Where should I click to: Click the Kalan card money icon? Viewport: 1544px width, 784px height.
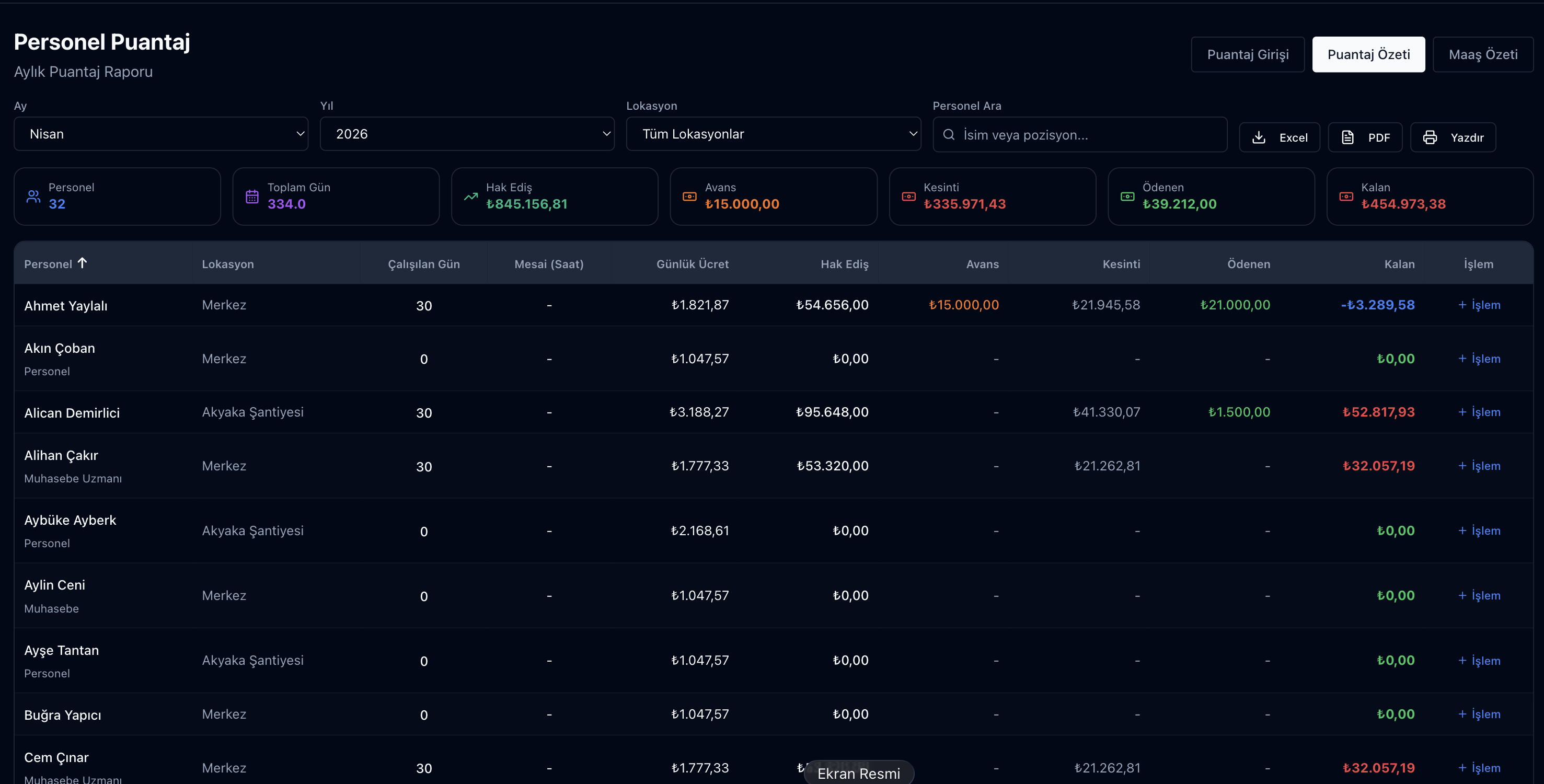click(1346, 196)
